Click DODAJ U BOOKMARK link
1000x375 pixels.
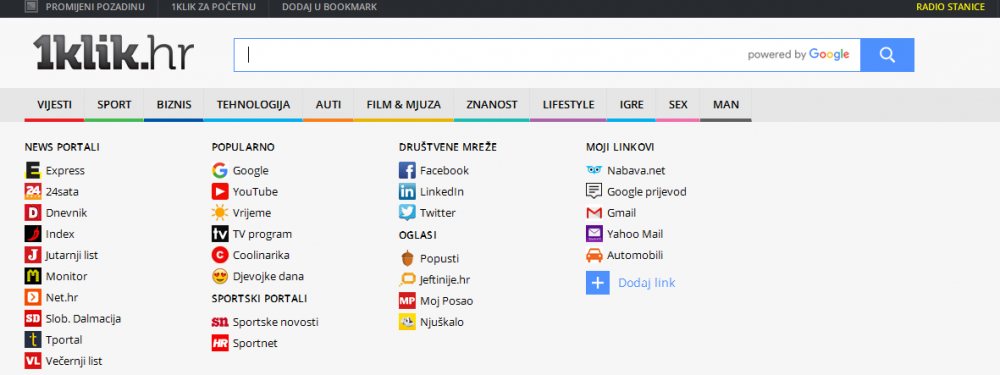330,7
